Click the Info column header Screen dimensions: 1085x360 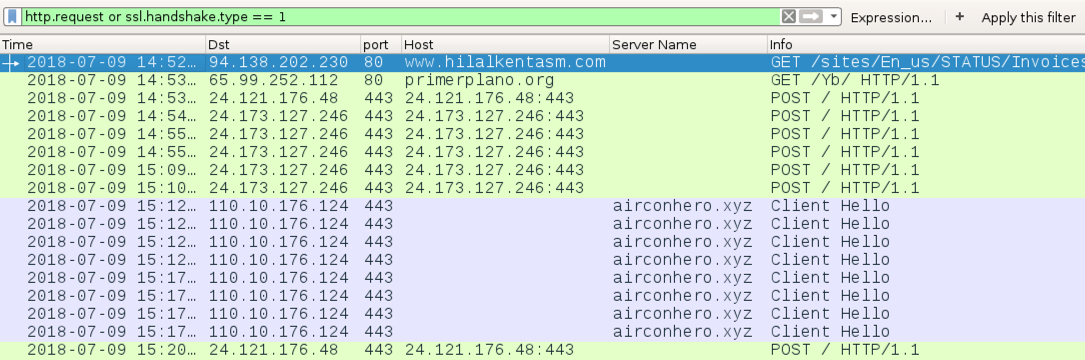click(x=927, y=44)
